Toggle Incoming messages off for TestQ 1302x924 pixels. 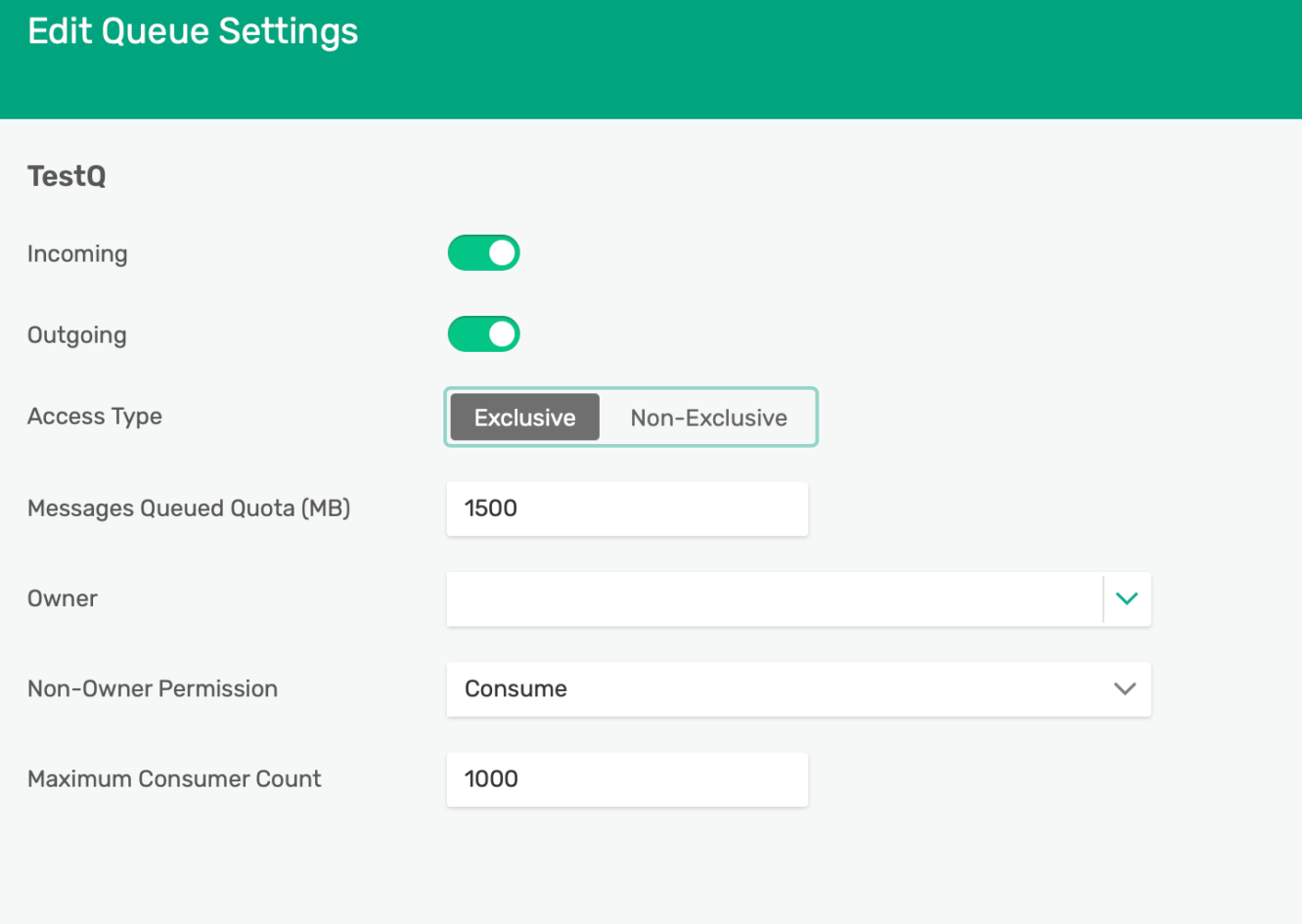(x=483, y=252)
